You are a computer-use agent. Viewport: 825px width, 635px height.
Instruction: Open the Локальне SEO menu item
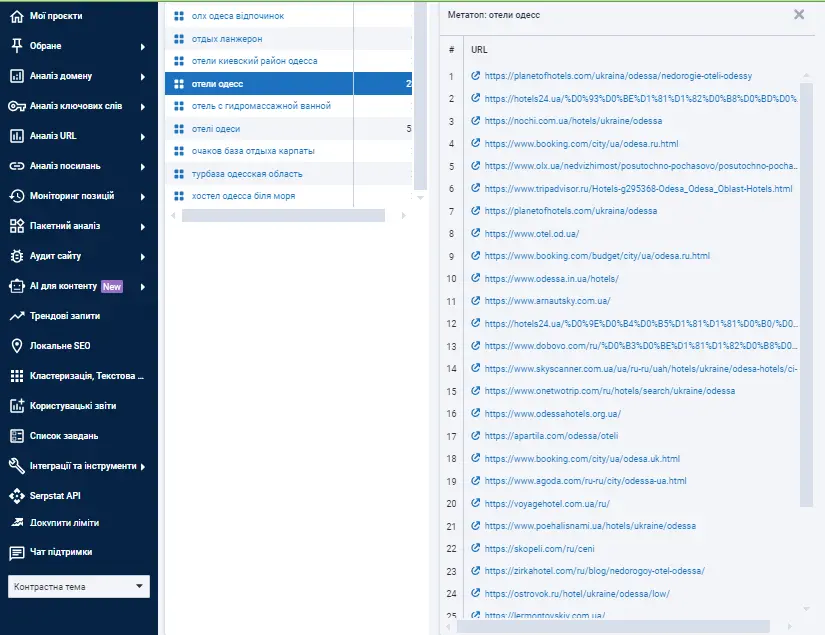pyautogui.click(x=60, y=346)
